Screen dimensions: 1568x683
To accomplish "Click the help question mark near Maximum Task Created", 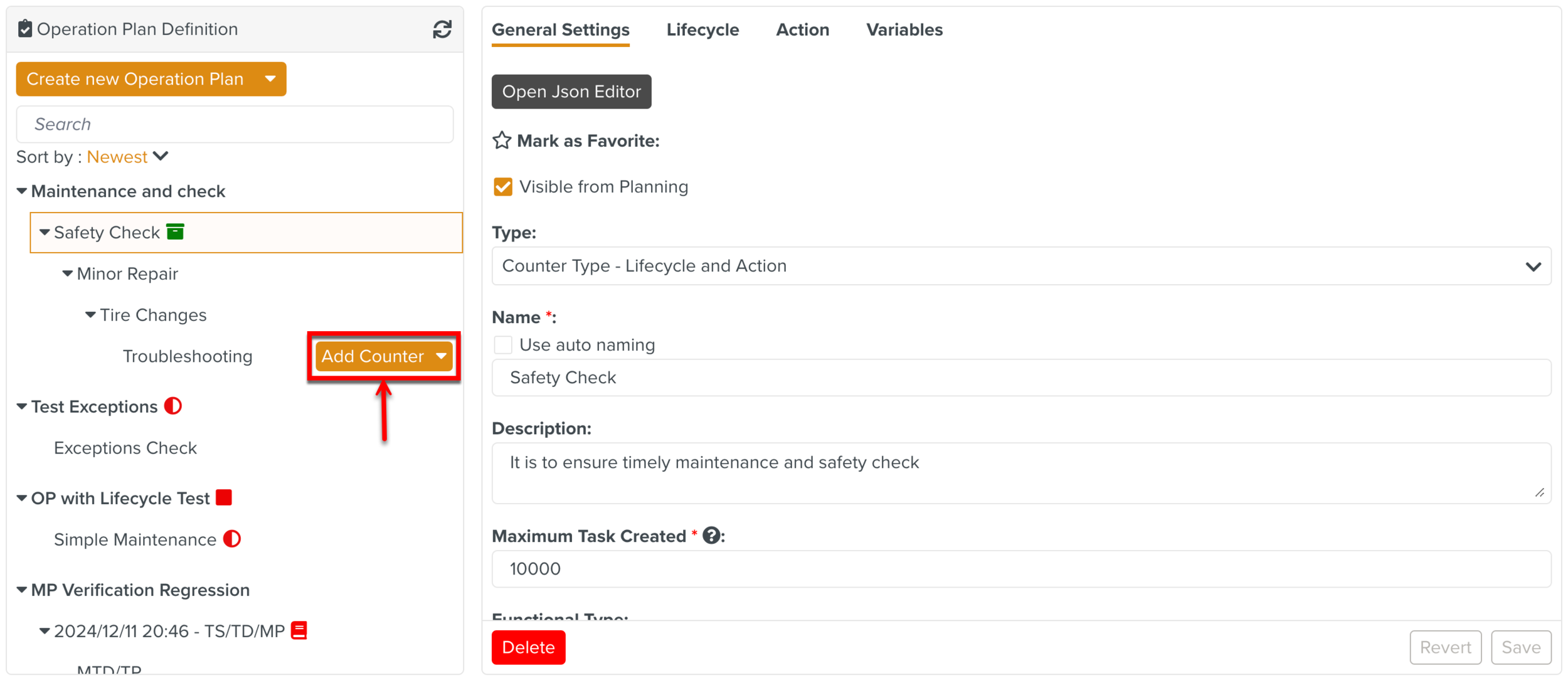I will (x=711, y=536).
